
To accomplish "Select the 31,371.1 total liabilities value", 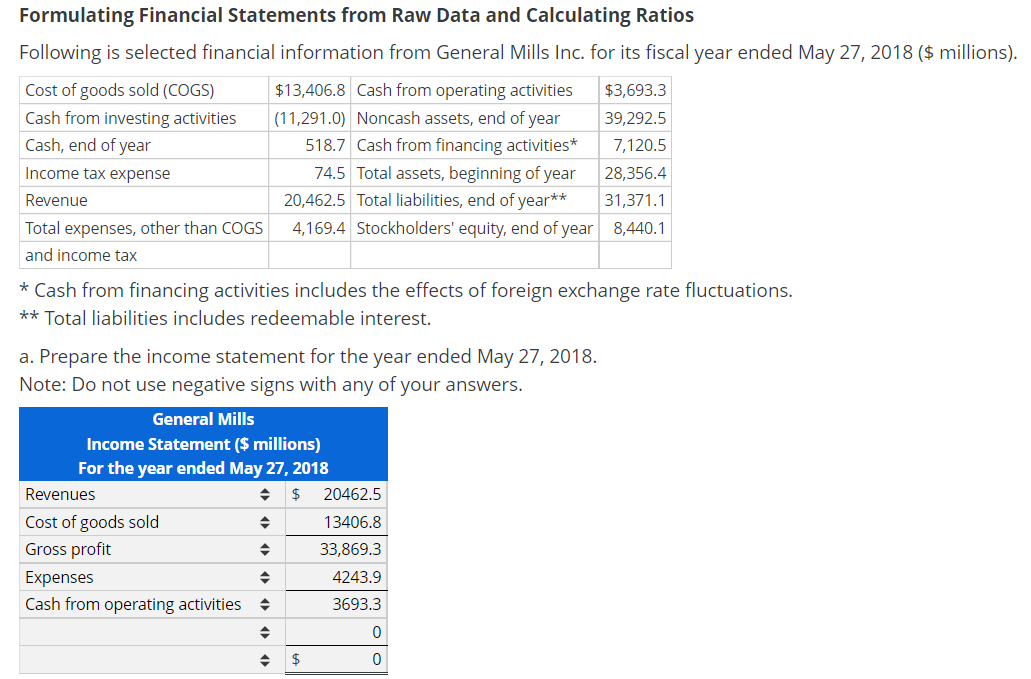I will (x=635, y=200).
